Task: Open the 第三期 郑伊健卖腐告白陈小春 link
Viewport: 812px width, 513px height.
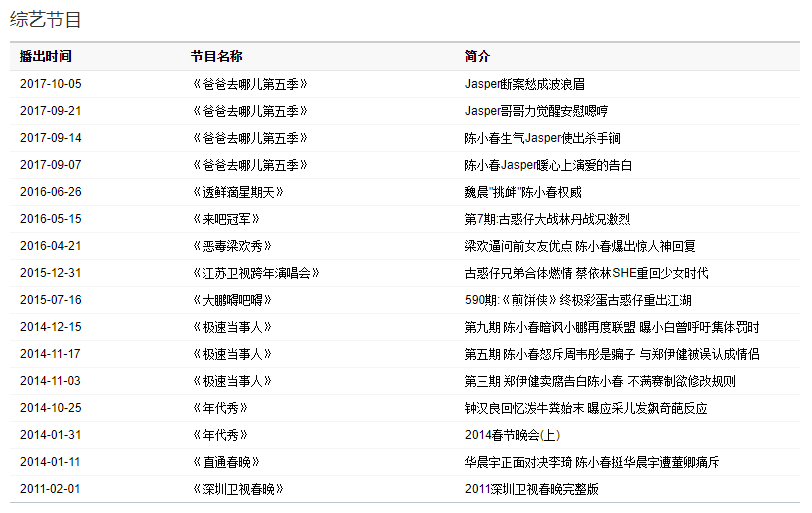Action: click(599, 381)
